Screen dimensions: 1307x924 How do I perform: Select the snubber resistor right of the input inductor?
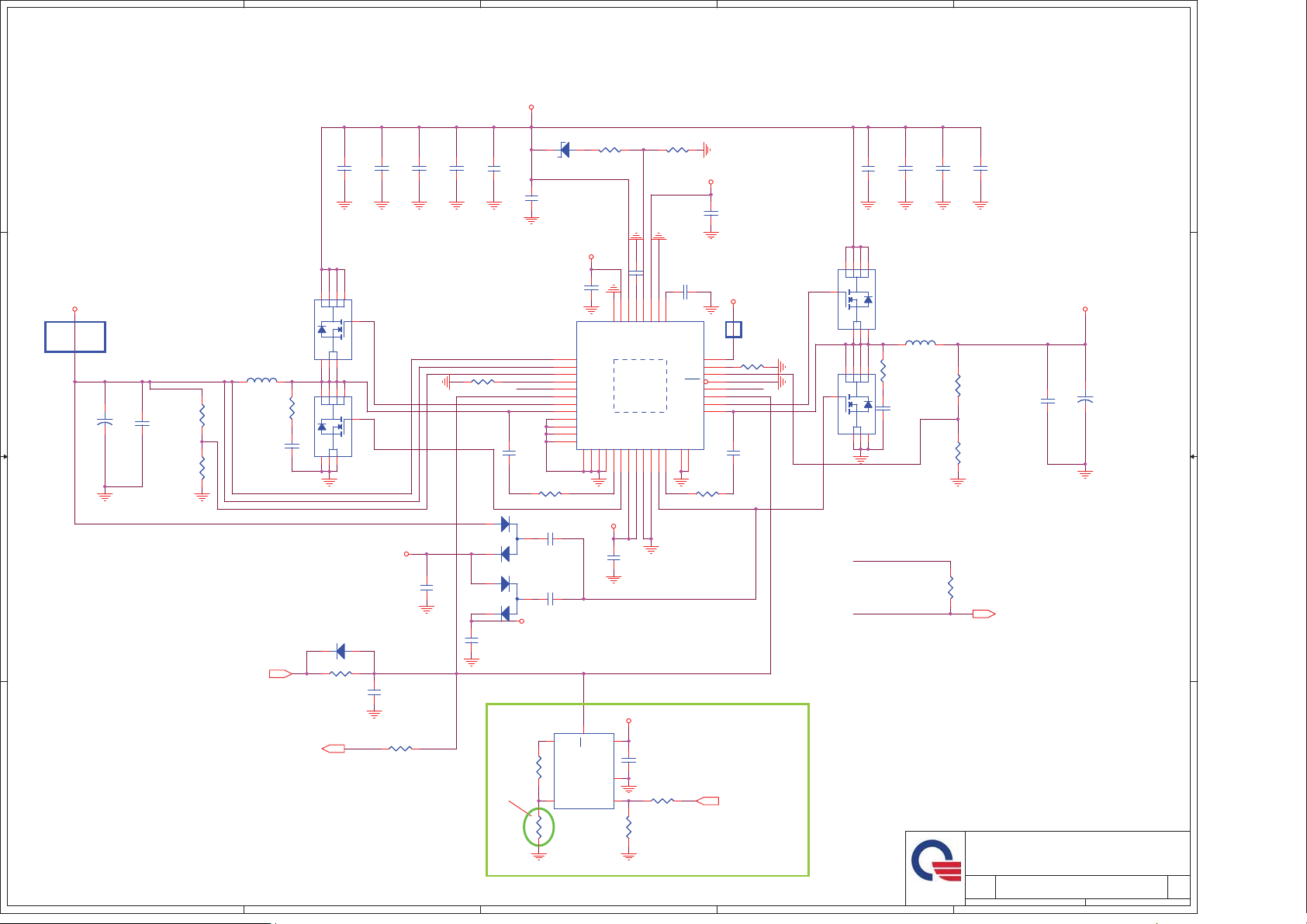point(292,409)
